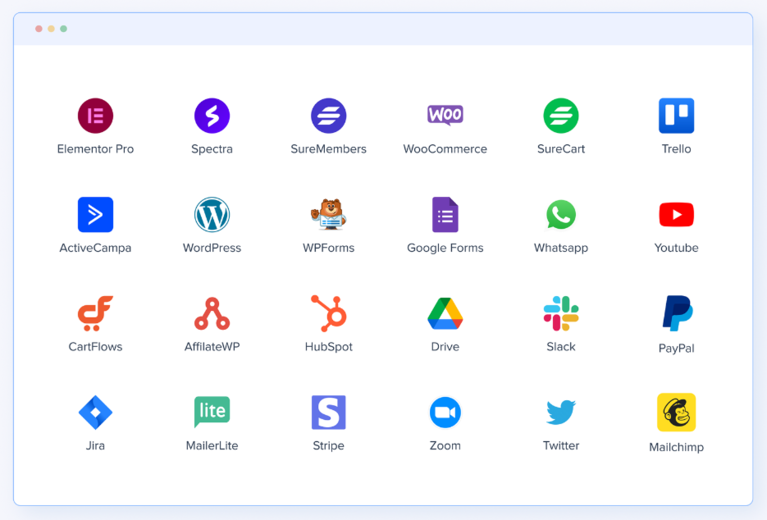Open the SureMembers integration icon
This screenshot has height=520, width=767.
pos(329,115)
